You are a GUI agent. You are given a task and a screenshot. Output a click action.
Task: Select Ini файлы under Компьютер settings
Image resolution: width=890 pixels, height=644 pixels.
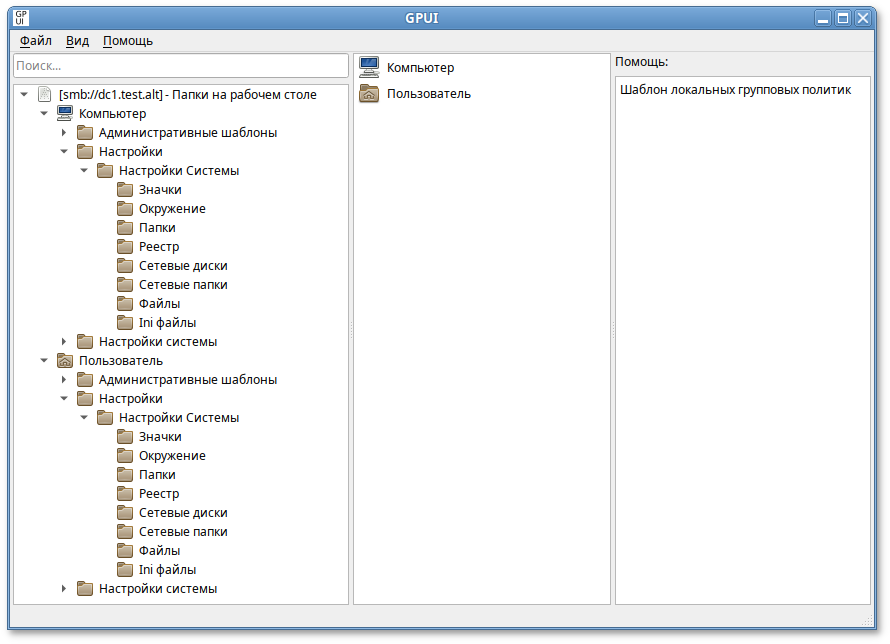167,323
